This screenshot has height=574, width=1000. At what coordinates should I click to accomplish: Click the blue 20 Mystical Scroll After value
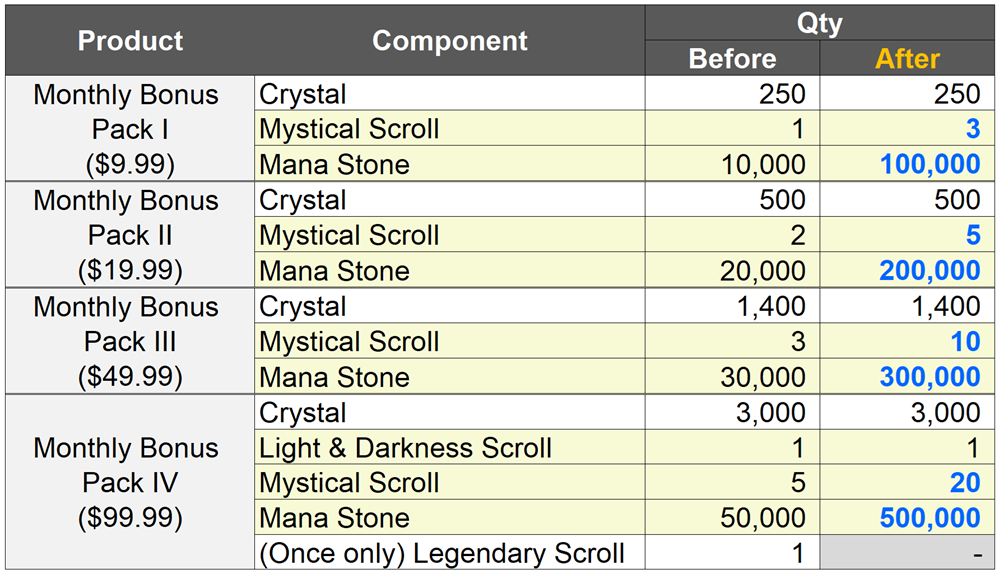coord(964,483)
